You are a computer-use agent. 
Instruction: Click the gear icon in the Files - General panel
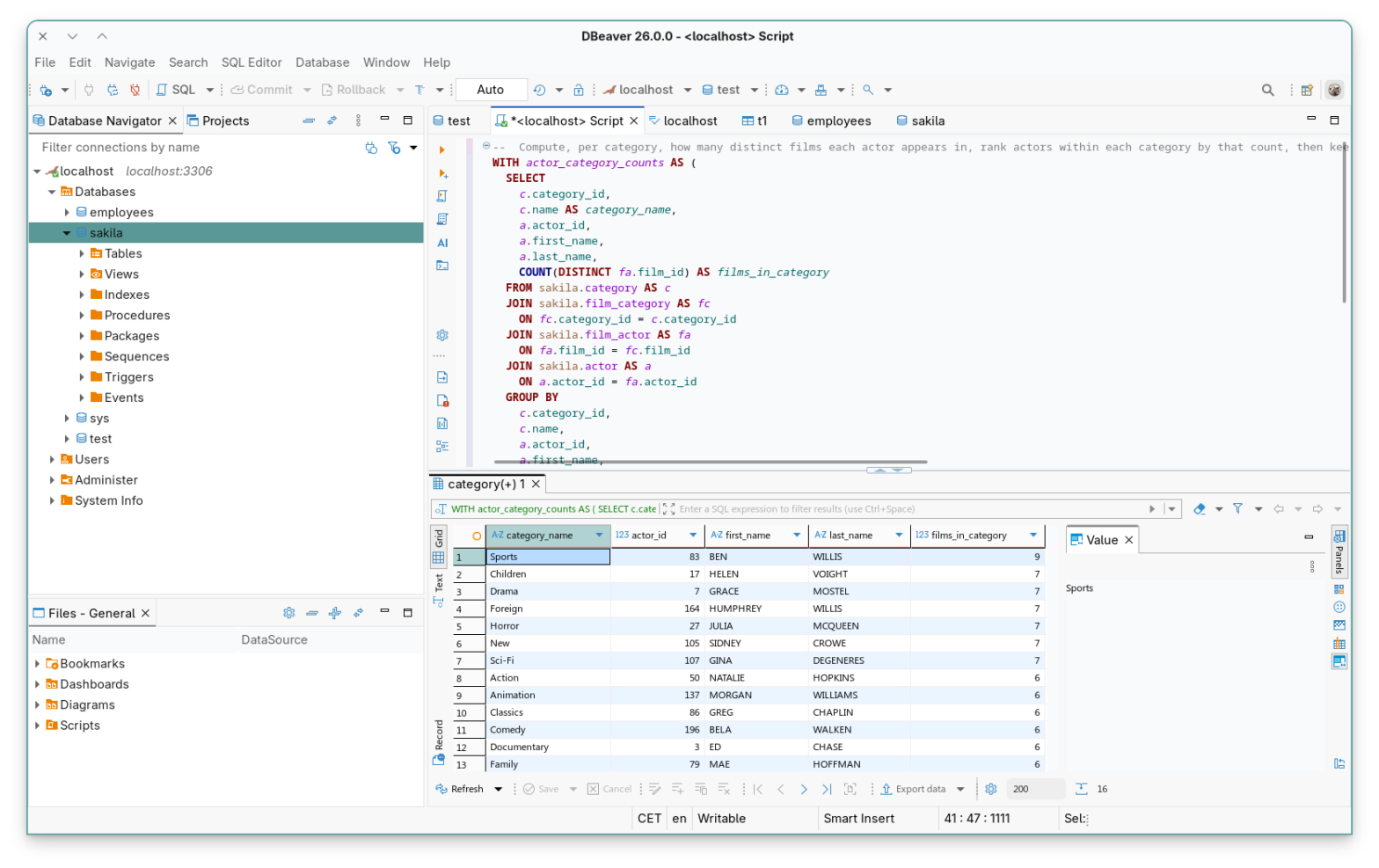(x=289, y=613)
